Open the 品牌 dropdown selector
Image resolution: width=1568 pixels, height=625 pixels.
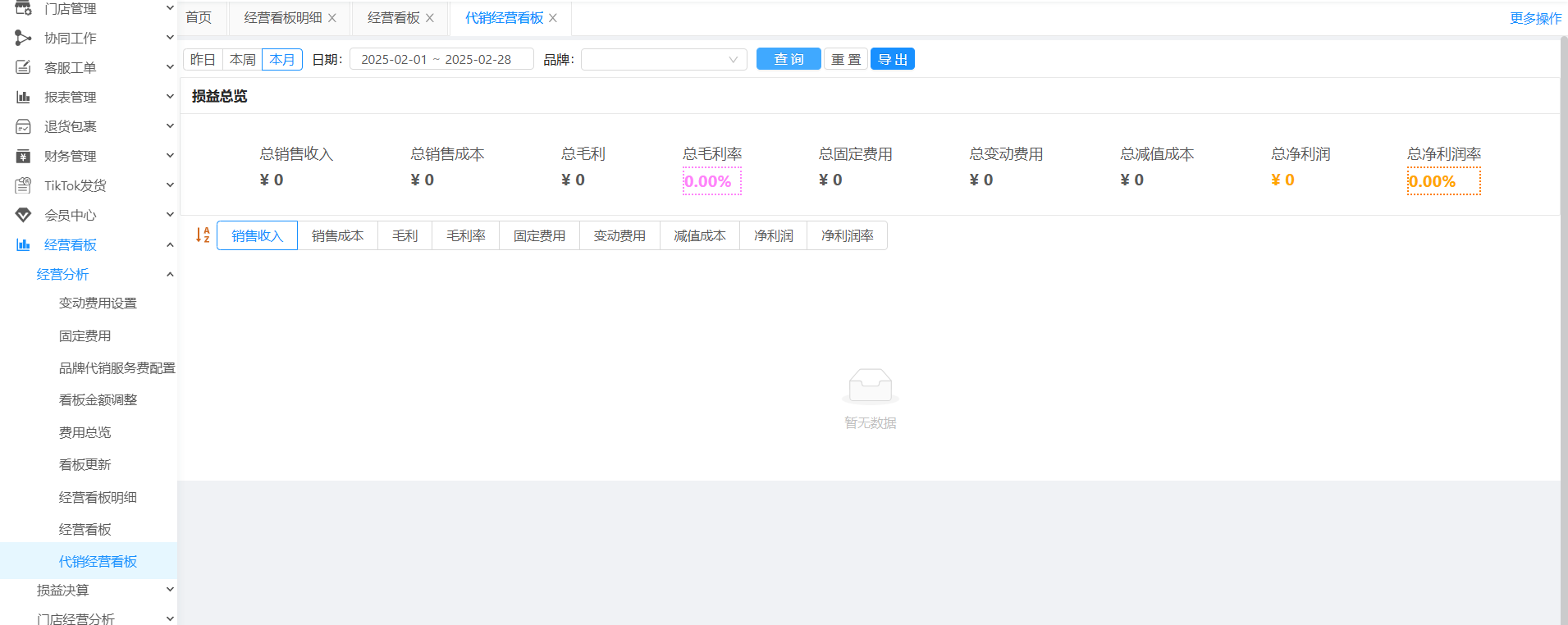(663, 59)
